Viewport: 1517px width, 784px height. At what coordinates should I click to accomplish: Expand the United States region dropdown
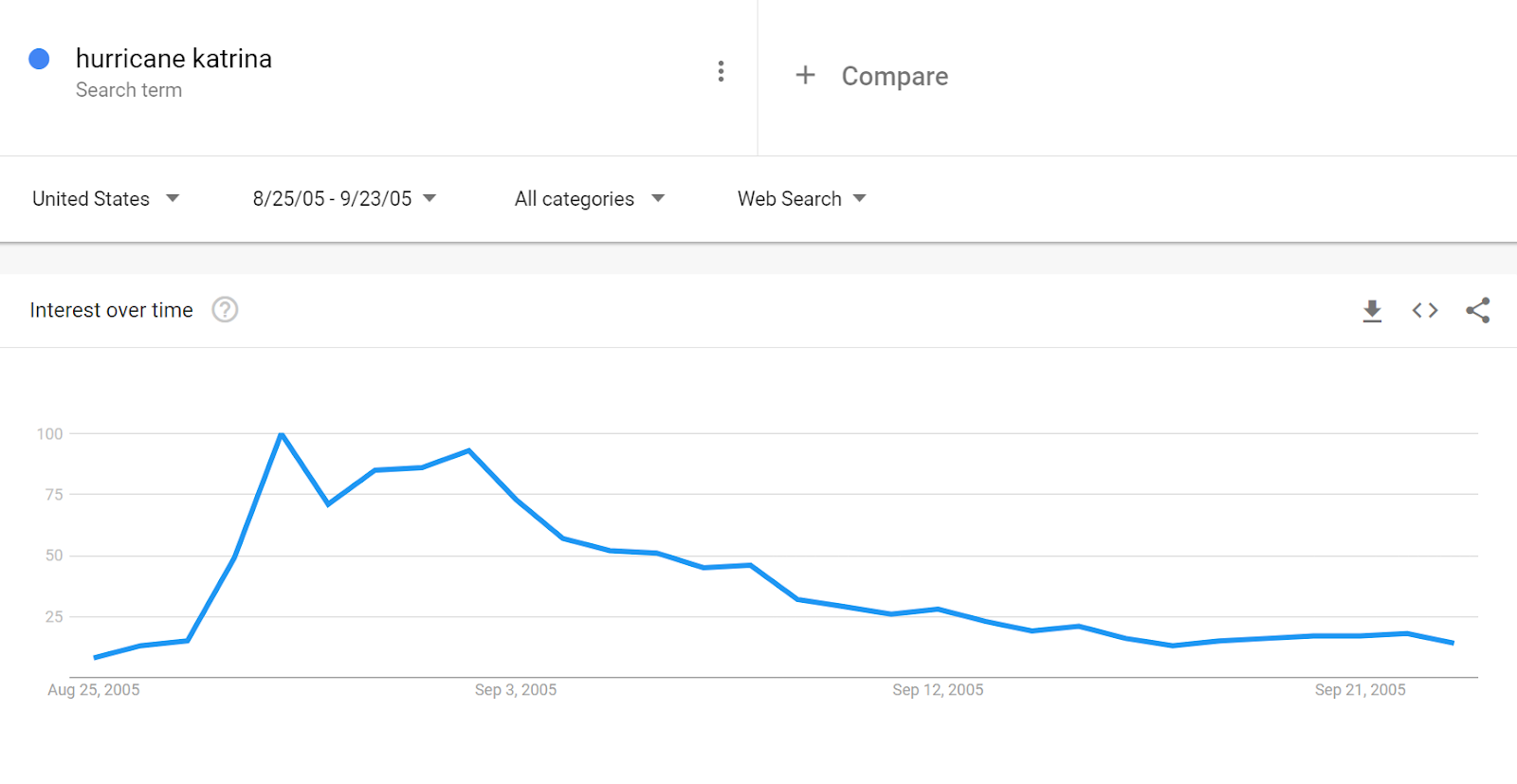105,199
